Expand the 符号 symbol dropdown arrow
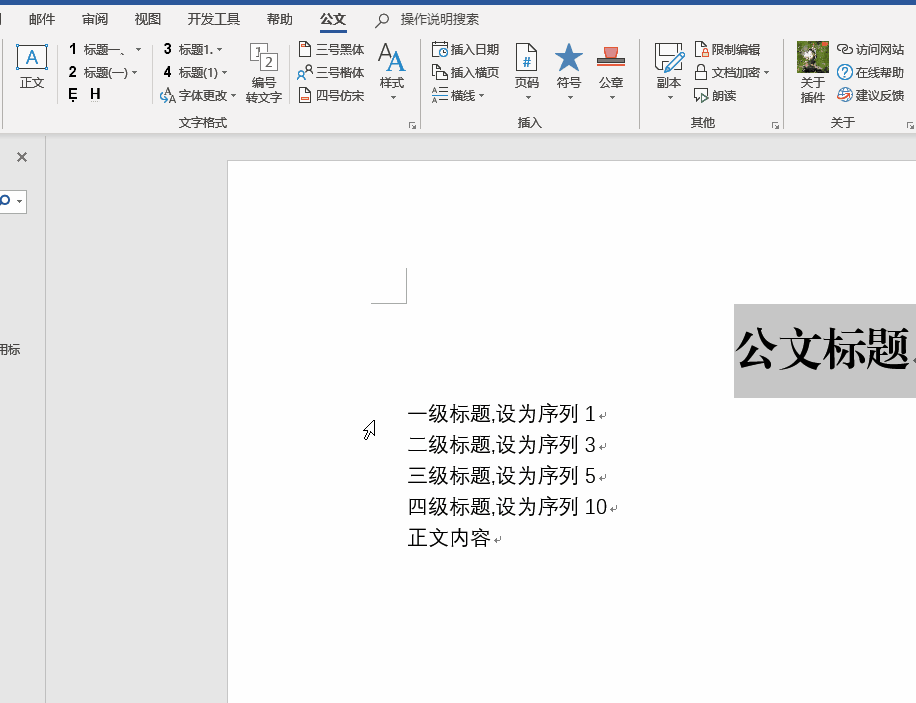 coord(568,96)
